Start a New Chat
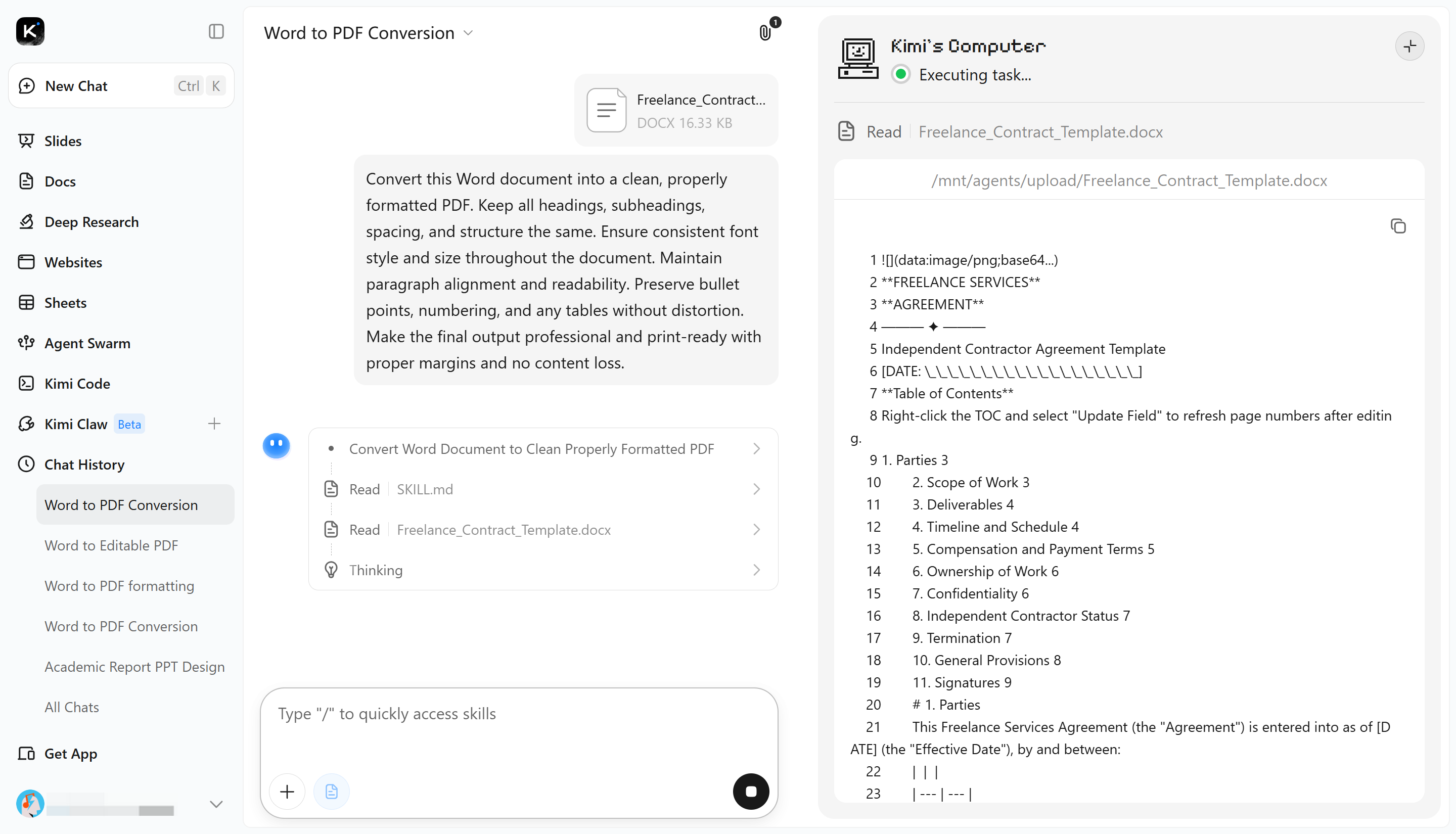The height and width of the screenshot is (834, 1456). (121, 85)
